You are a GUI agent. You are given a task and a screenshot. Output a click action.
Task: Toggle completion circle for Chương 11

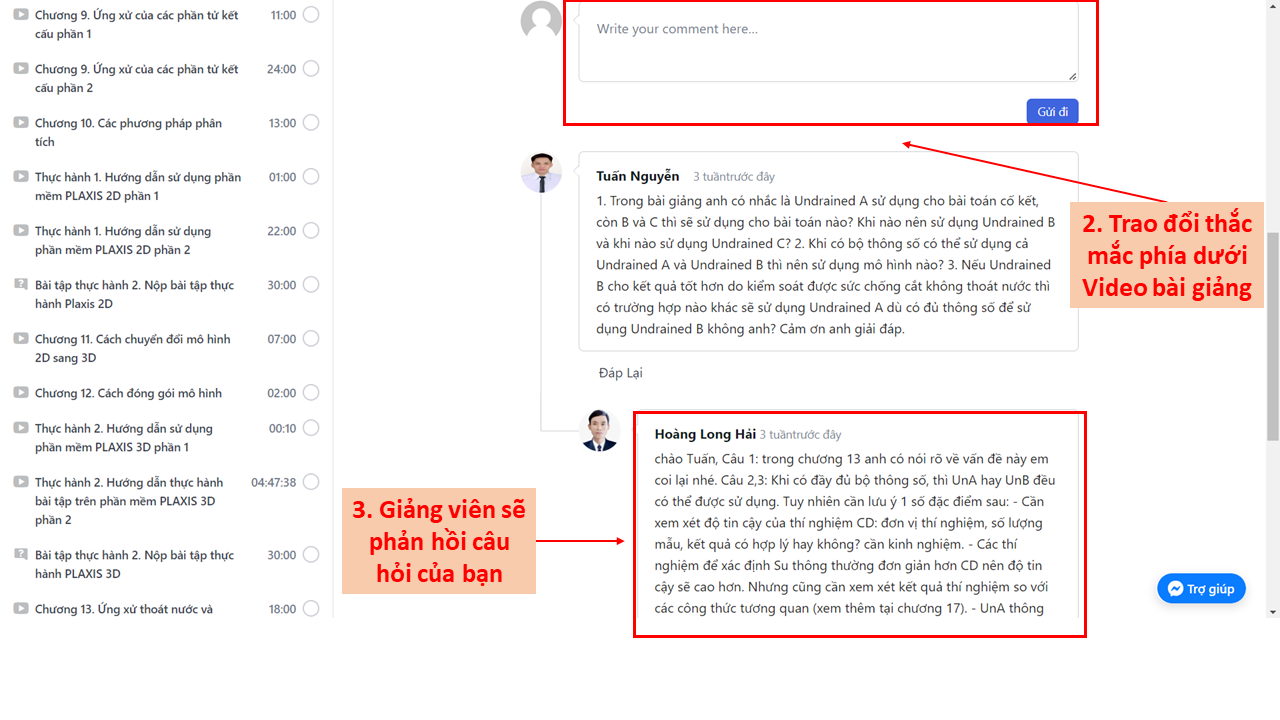311,339
